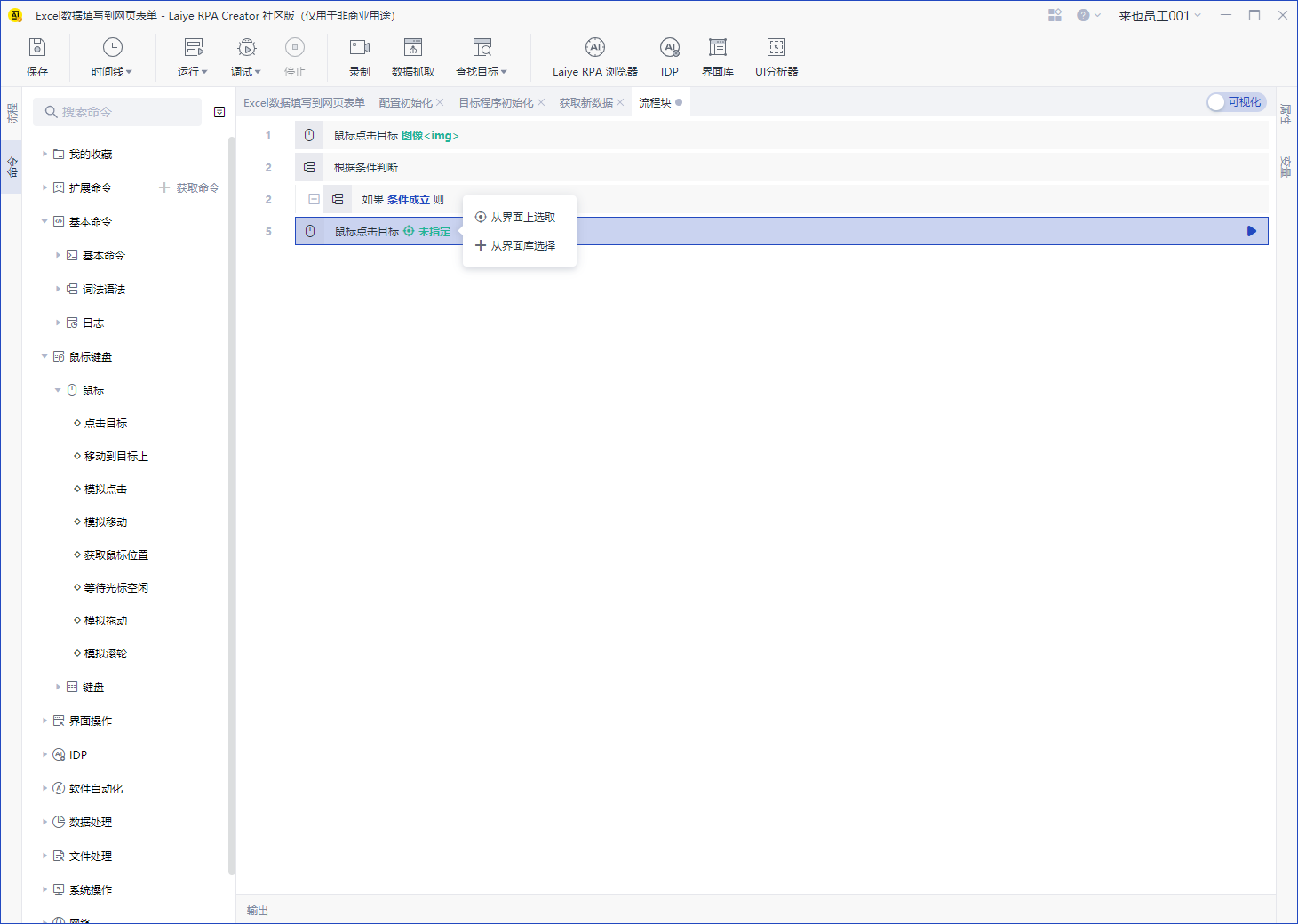Expand the 词法语法 subcategory
The image size is (1298, 924).
point(59,289)
